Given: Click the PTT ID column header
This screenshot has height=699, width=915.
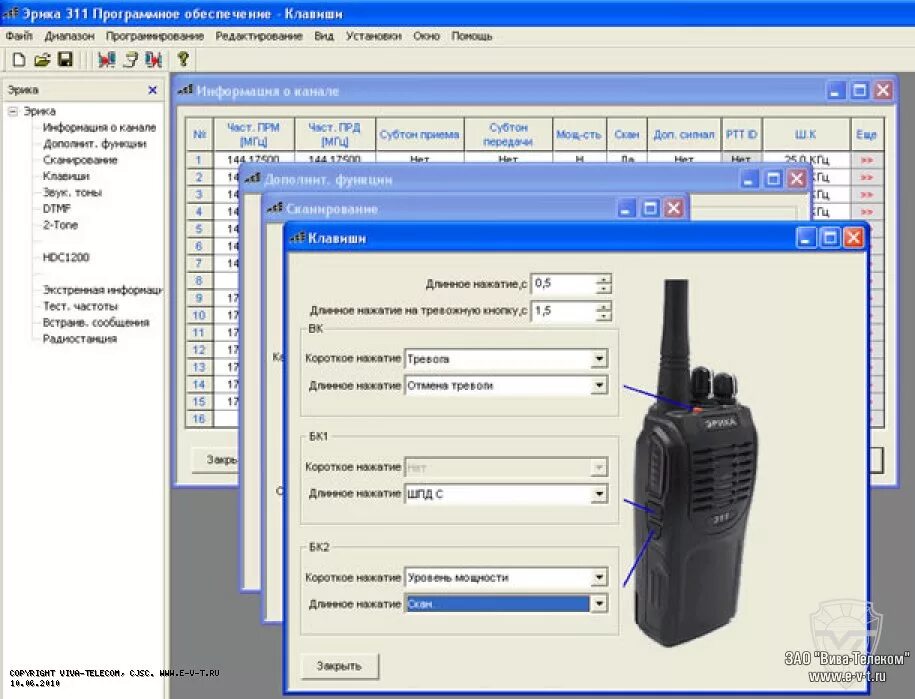Looking at the screenshot, I should click(x=741, y=134).
